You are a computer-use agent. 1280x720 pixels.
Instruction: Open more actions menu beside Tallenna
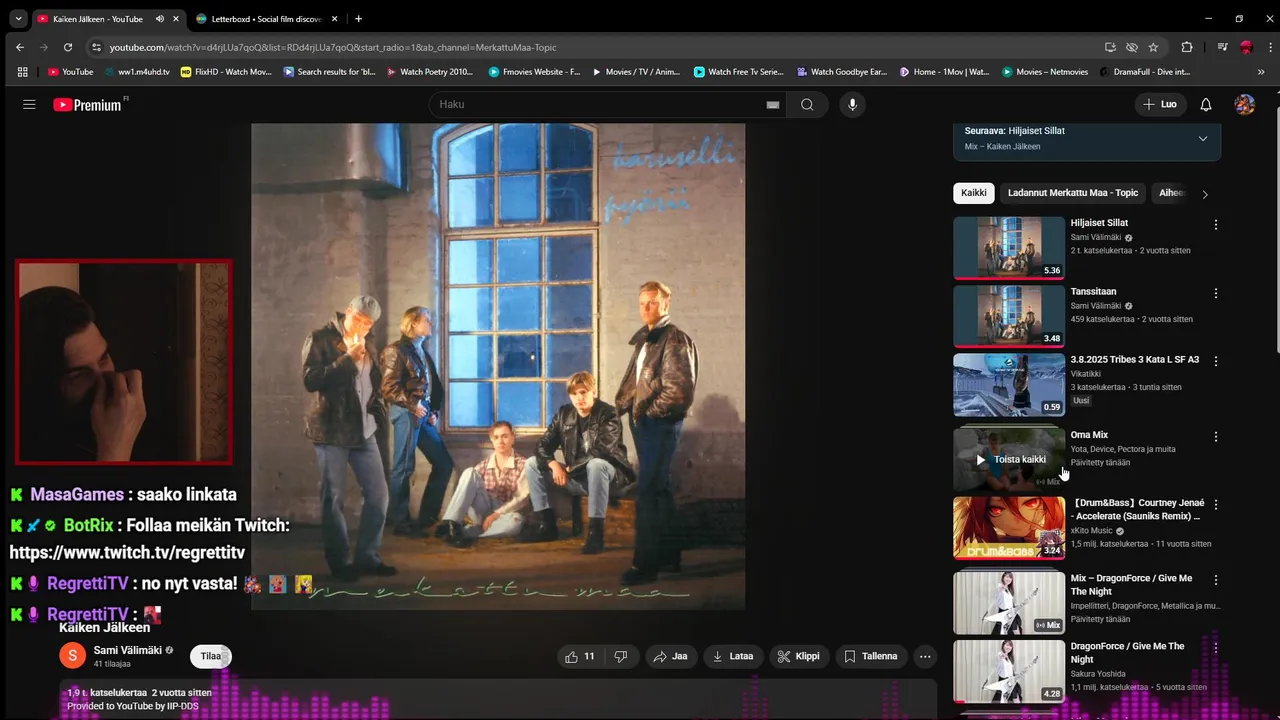click(925, 656)
